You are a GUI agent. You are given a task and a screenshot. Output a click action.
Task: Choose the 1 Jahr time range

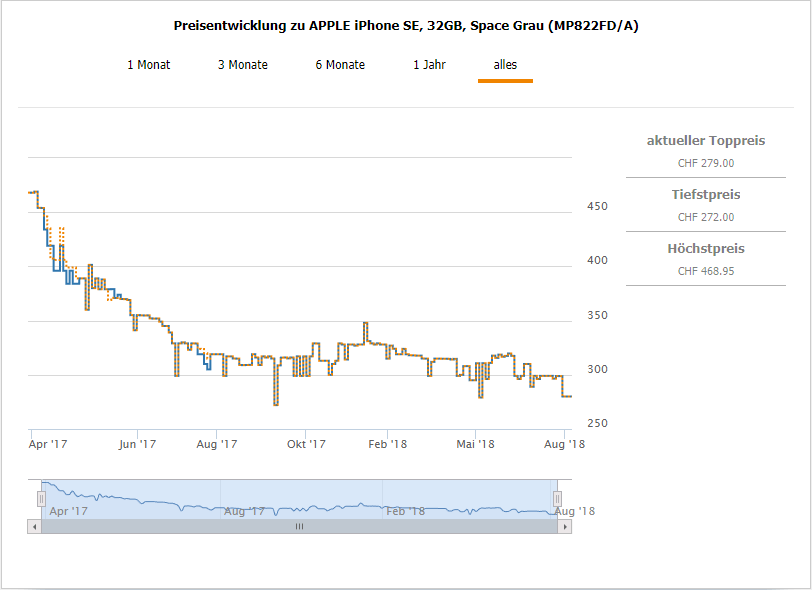point(429,65)
